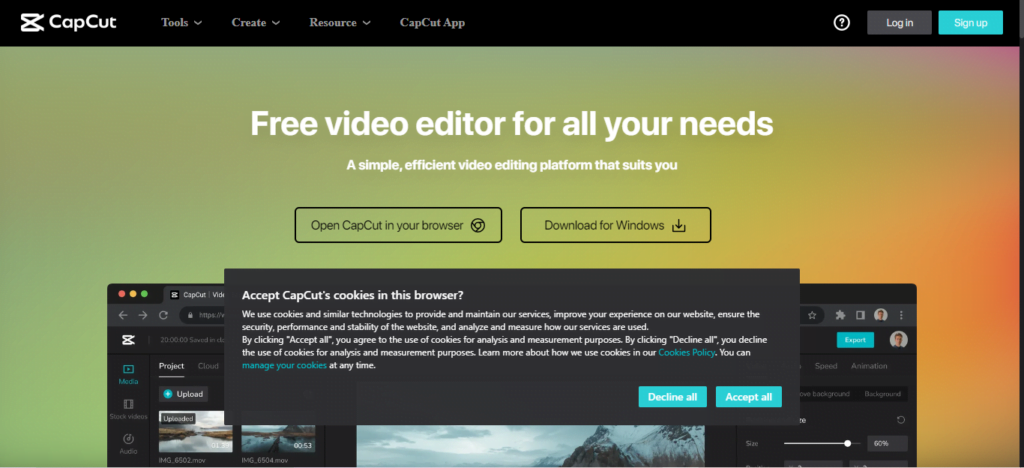This screenshot has height=468, width=1024.
Task: Switch to Project tab in preview
Action: 172,366
